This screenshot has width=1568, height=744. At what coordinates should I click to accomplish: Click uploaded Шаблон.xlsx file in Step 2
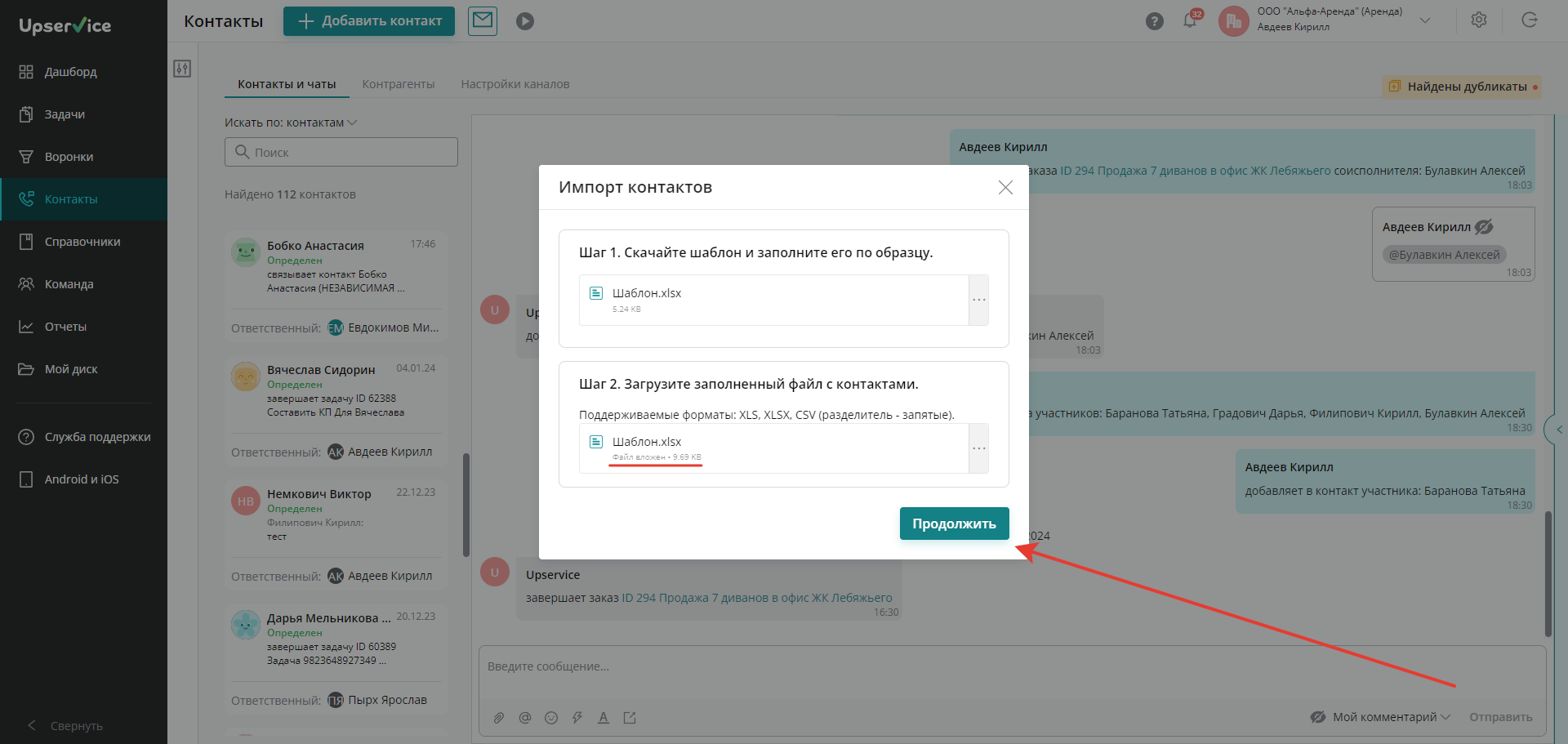[x=773, y=448]
